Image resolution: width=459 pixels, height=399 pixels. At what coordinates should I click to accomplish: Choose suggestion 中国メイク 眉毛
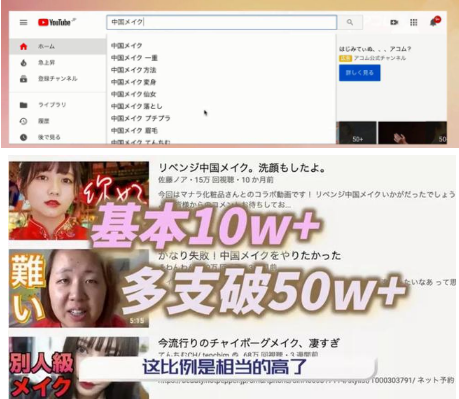(x=221, y=130)
